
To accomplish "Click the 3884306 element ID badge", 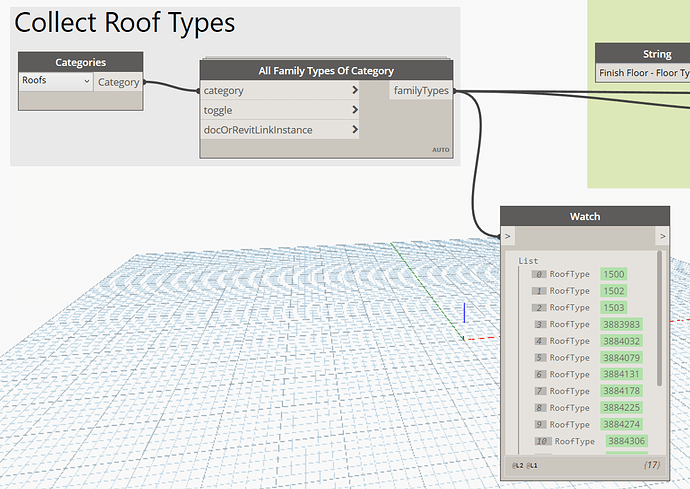I will pyautogui.click(x=626, y=441).
